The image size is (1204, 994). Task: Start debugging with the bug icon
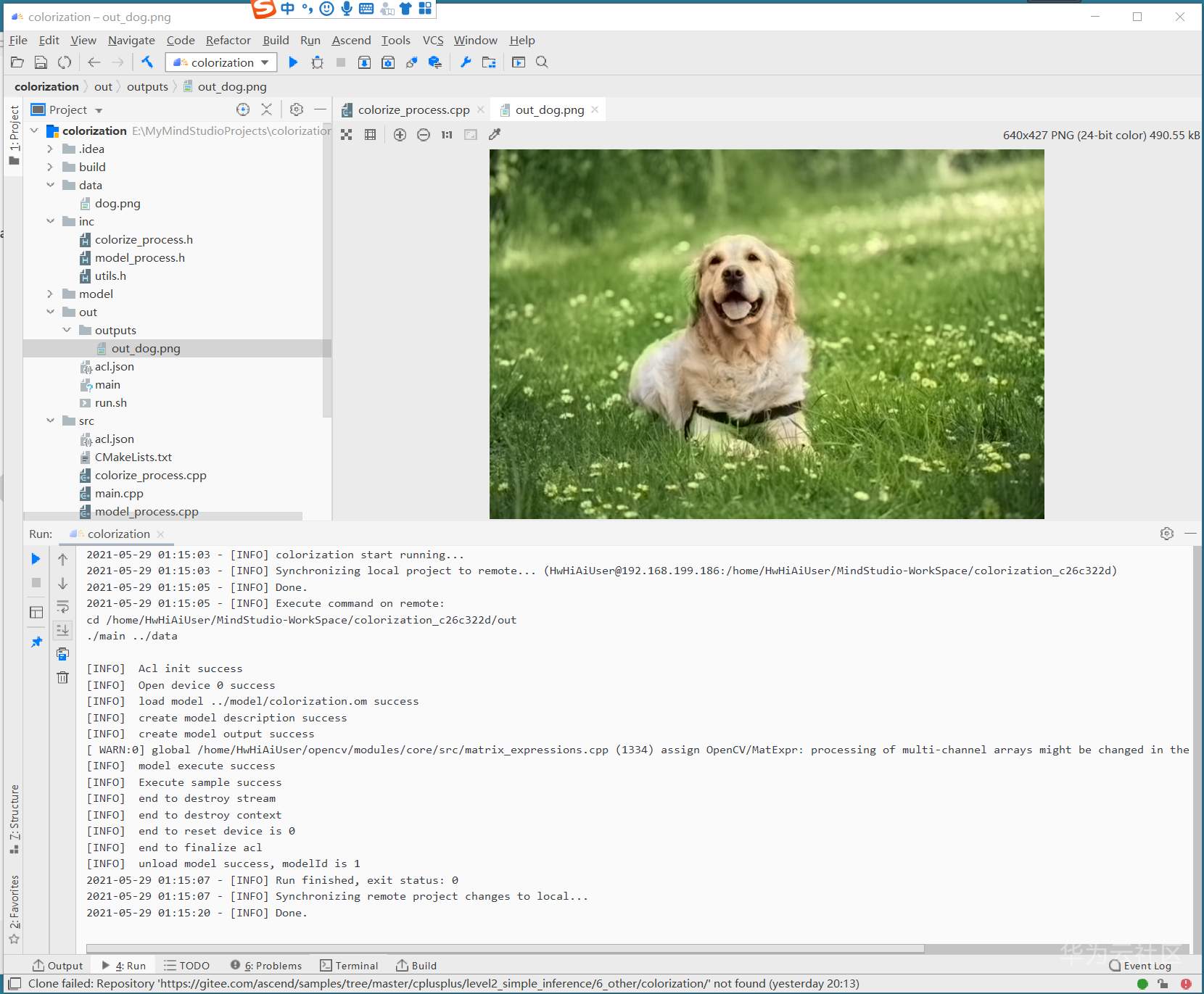click(x=317, y=62)
